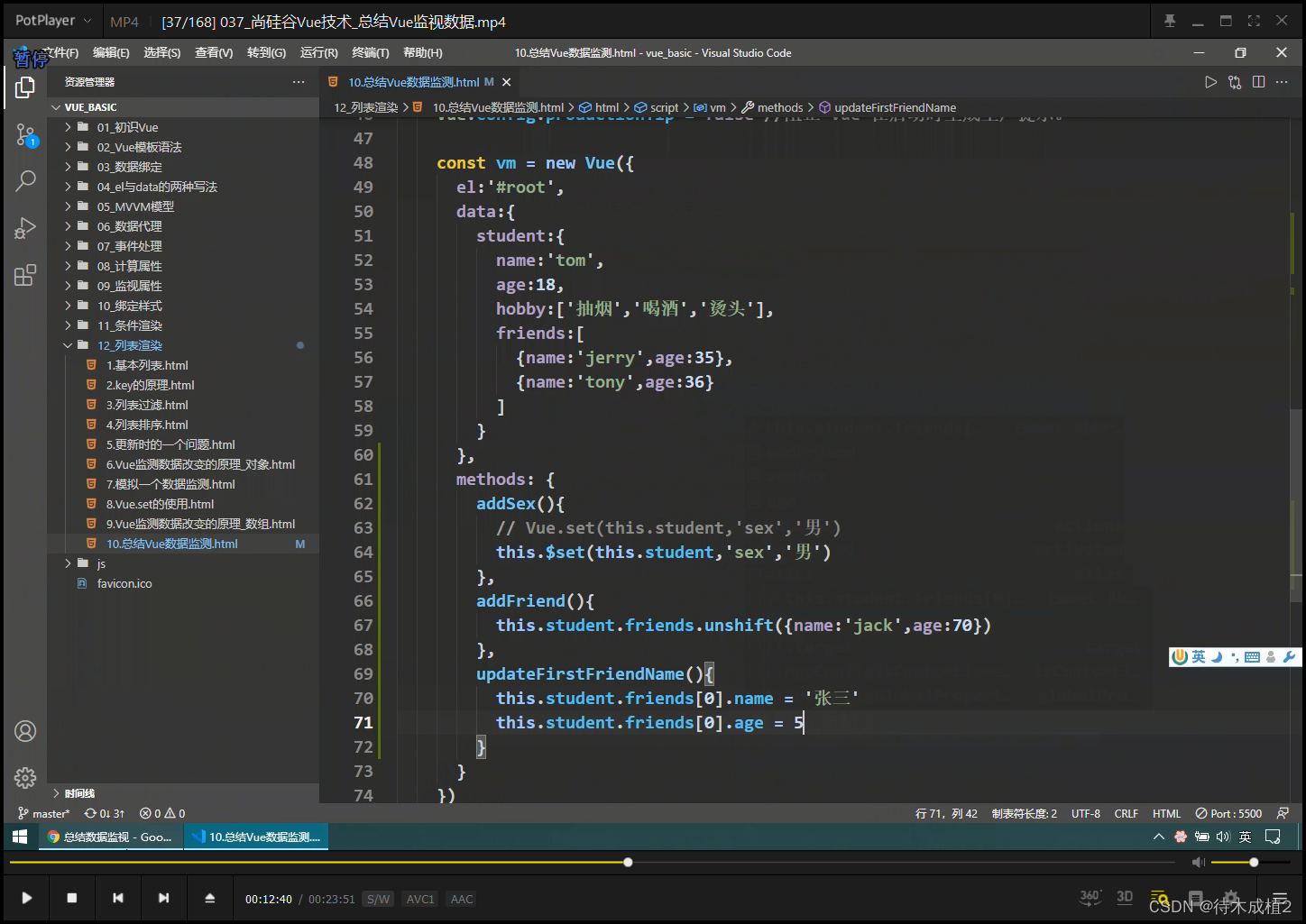Toggle 3D video mode in PotPlayer
1306x924 pixels.
coord(1125,897)
